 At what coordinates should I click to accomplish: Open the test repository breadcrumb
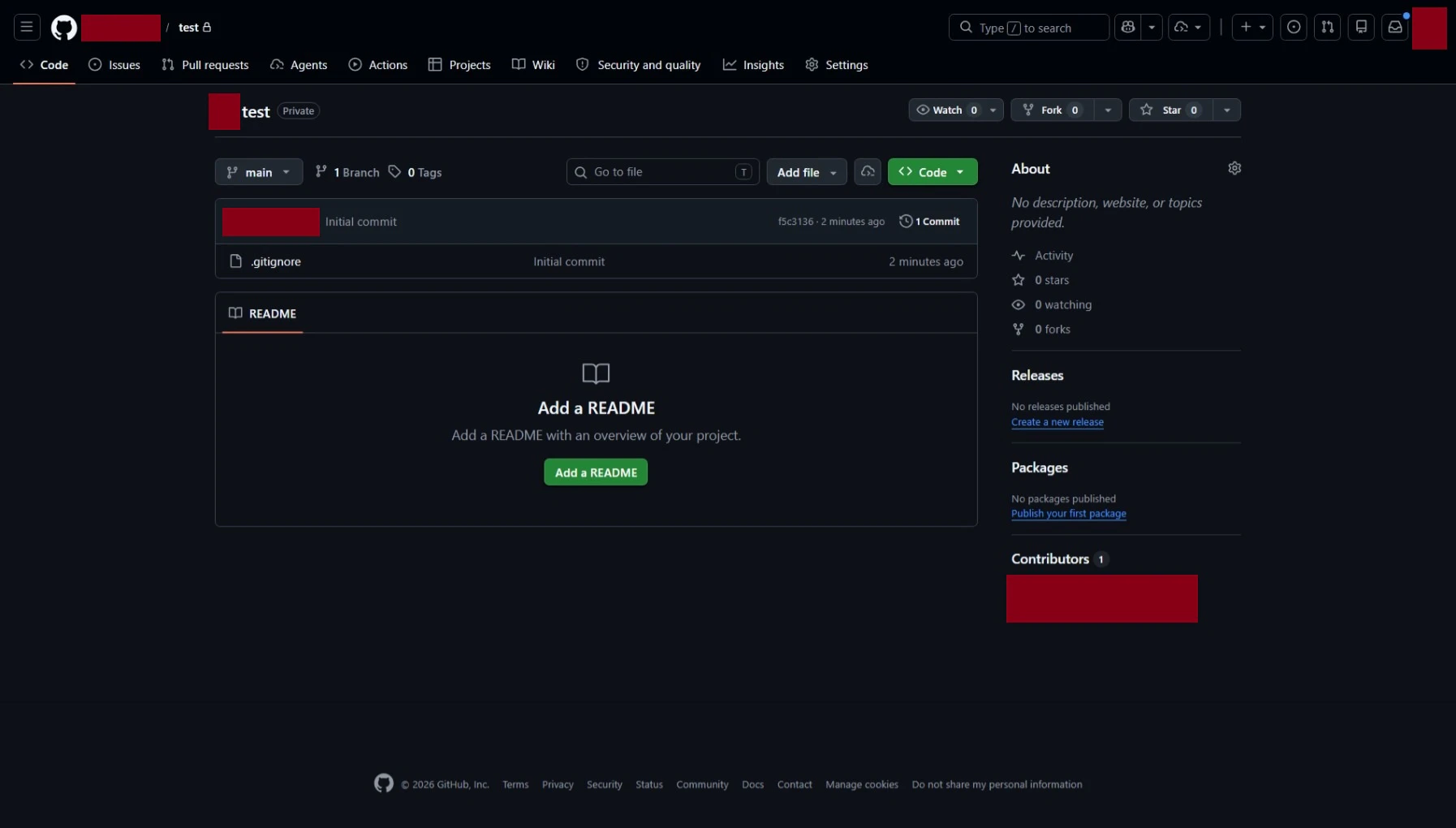188,28
